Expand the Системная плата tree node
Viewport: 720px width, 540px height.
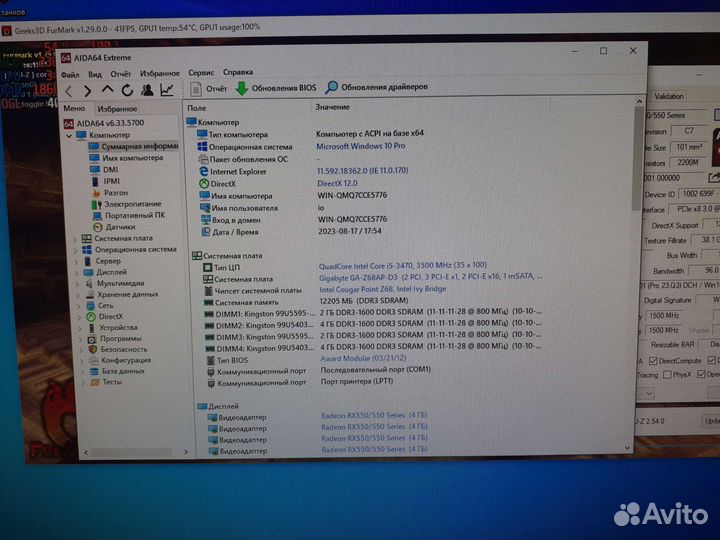[x=76, y=239]
